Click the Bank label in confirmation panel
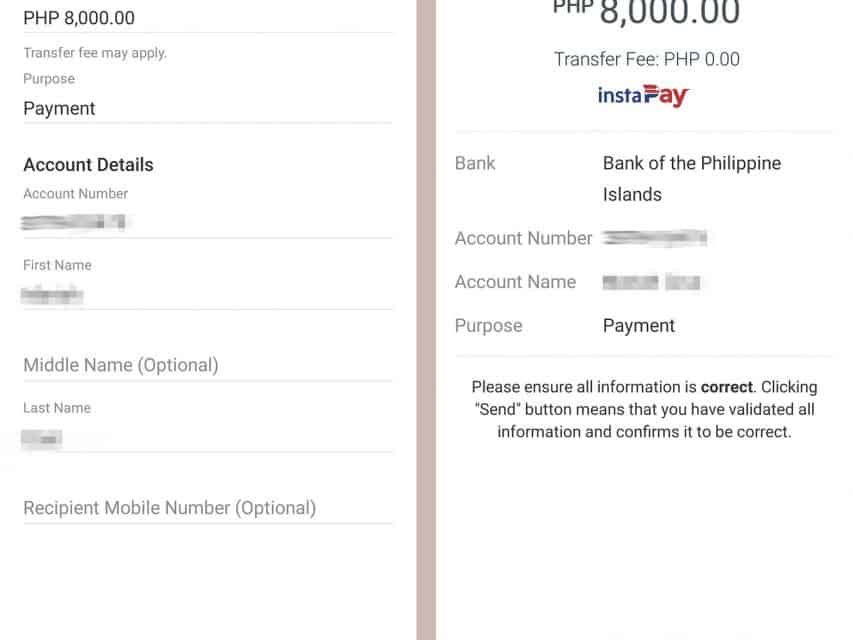 475,163
